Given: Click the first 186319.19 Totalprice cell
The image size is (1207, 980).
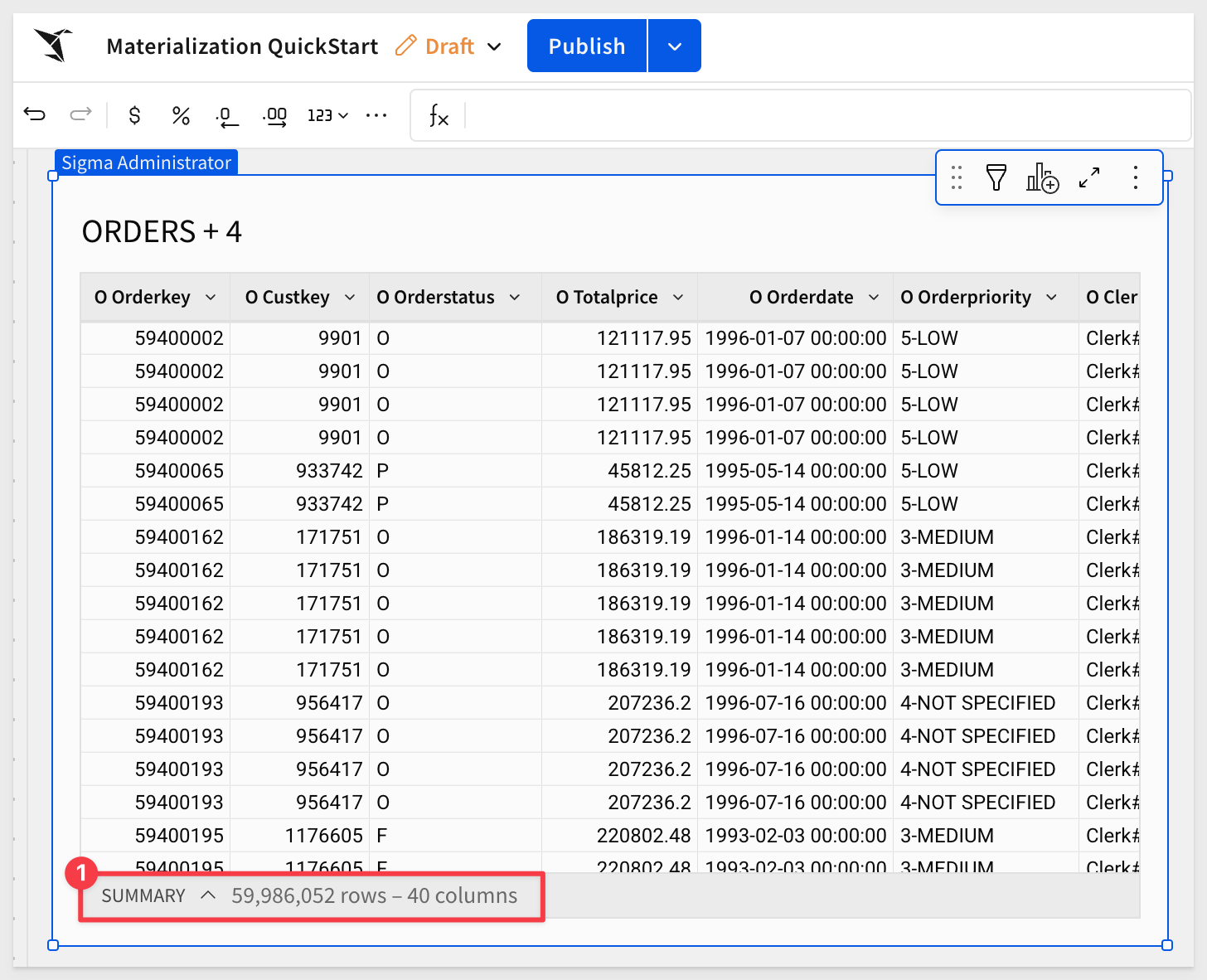Looking at the screenshot, I should (619, 537).
